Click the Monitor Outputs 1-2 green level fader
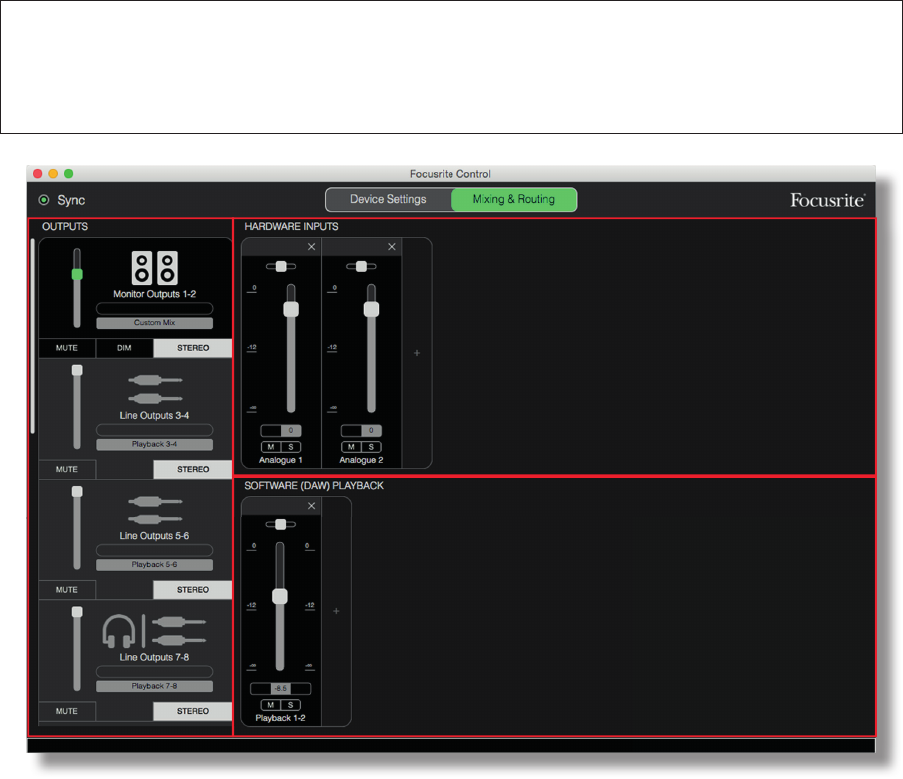Viewport: 903px width, 779px height. tap(77, 274)
